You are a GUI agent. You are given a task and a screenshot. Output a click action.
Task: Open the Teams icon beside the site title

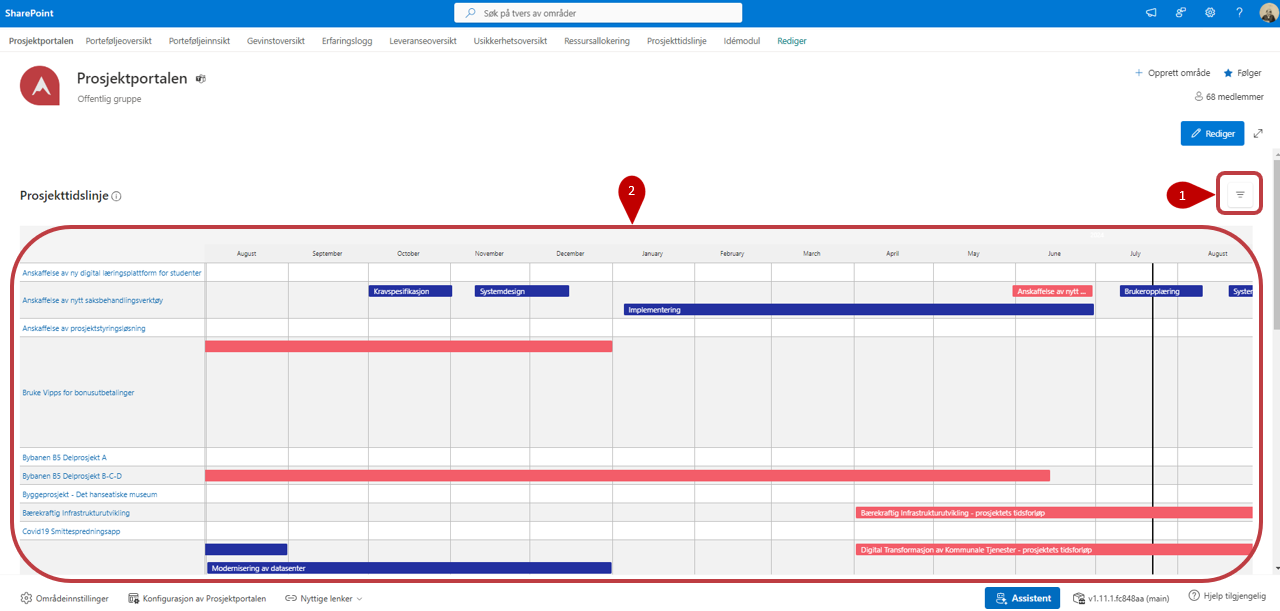click(x=201, y=79)
